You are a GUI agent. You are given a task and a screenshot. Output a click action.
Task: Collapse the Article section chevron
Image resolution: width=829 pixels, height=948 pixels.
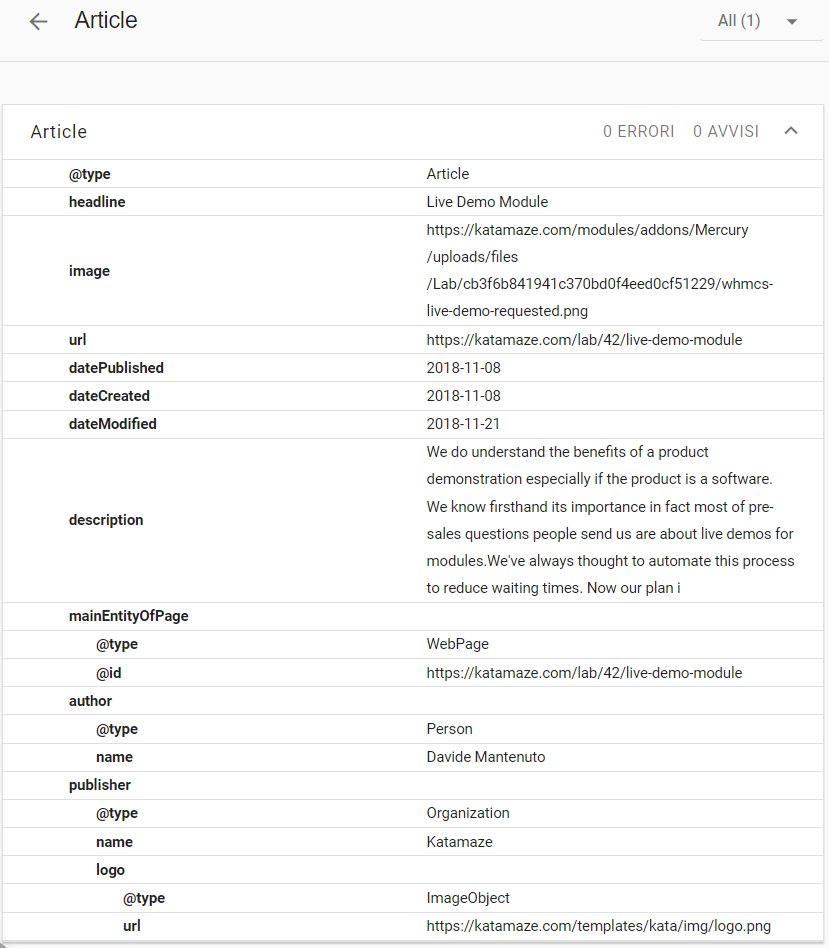[791, 131]
